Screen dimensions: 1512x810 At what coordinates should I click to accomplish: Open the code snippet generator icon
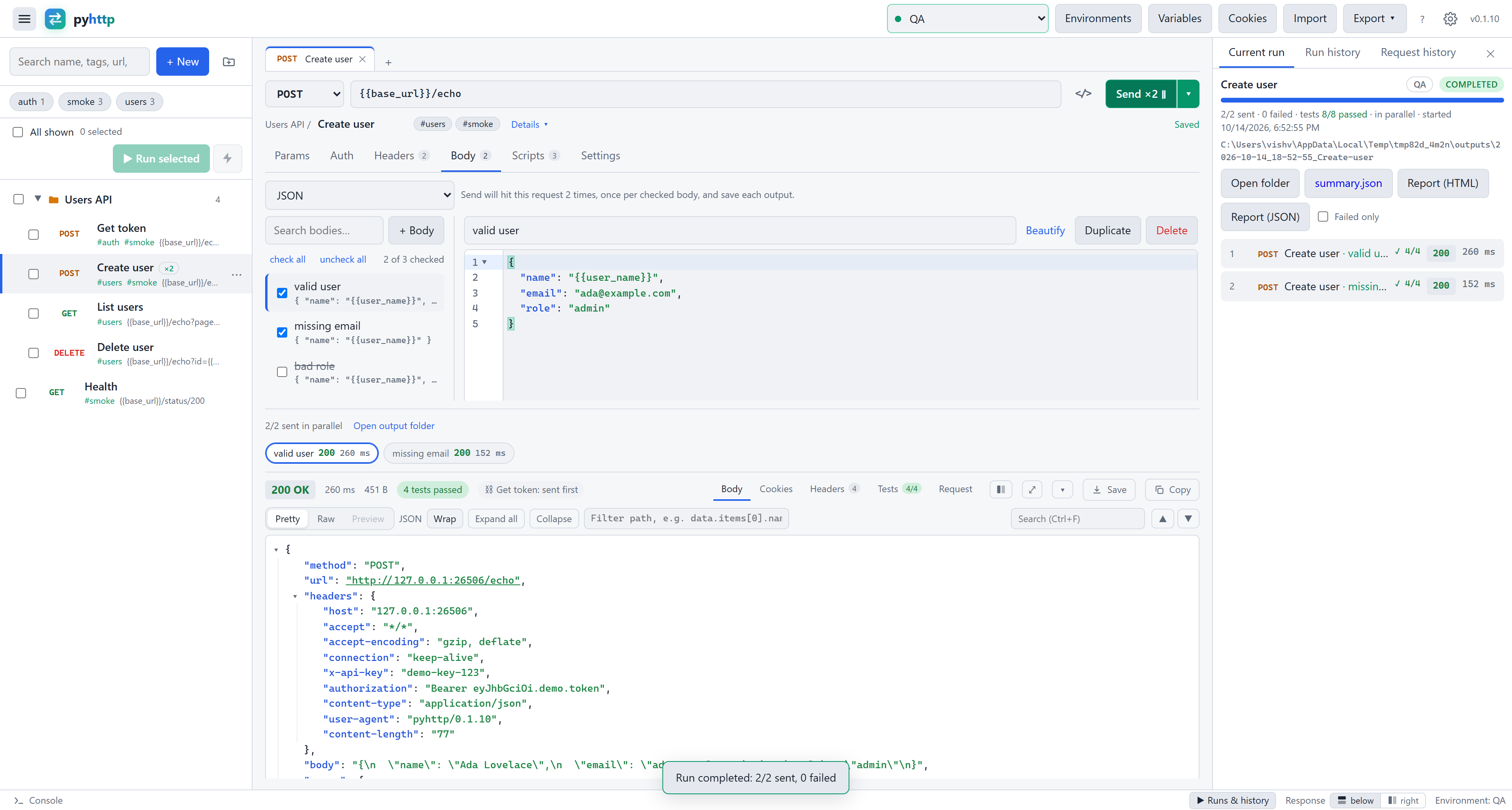(1083, 94)
